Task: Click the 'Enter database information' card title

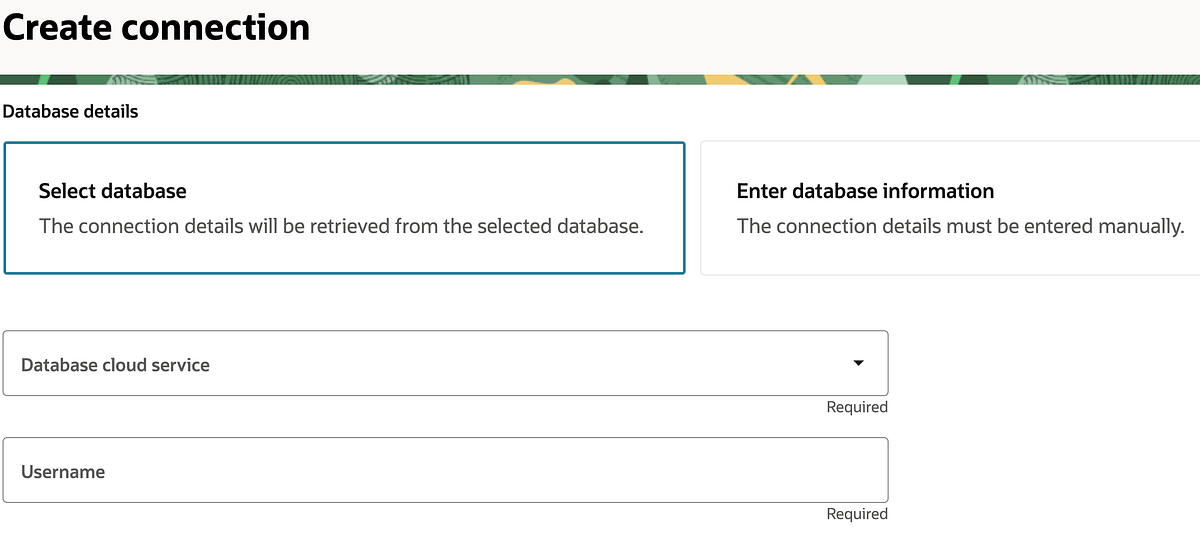Action: tap(865, 190)
